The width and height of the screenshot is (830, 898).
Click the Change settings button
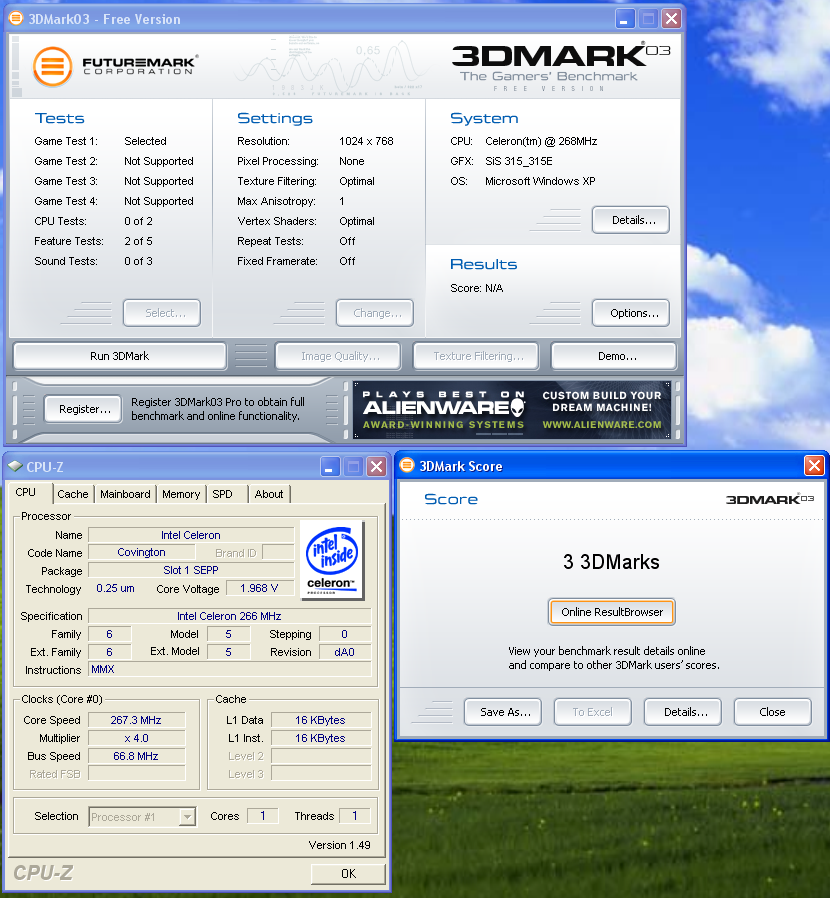coord(375,313)
